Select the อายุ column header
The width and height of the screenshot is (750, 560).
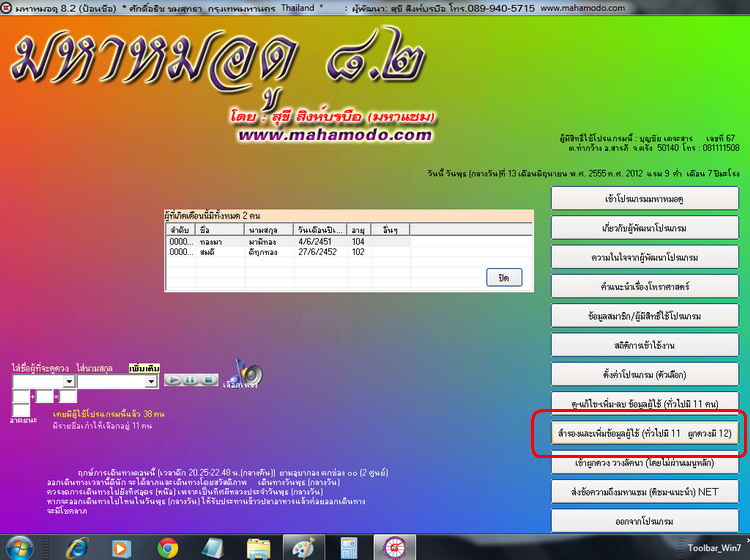(x=359, y=230)
